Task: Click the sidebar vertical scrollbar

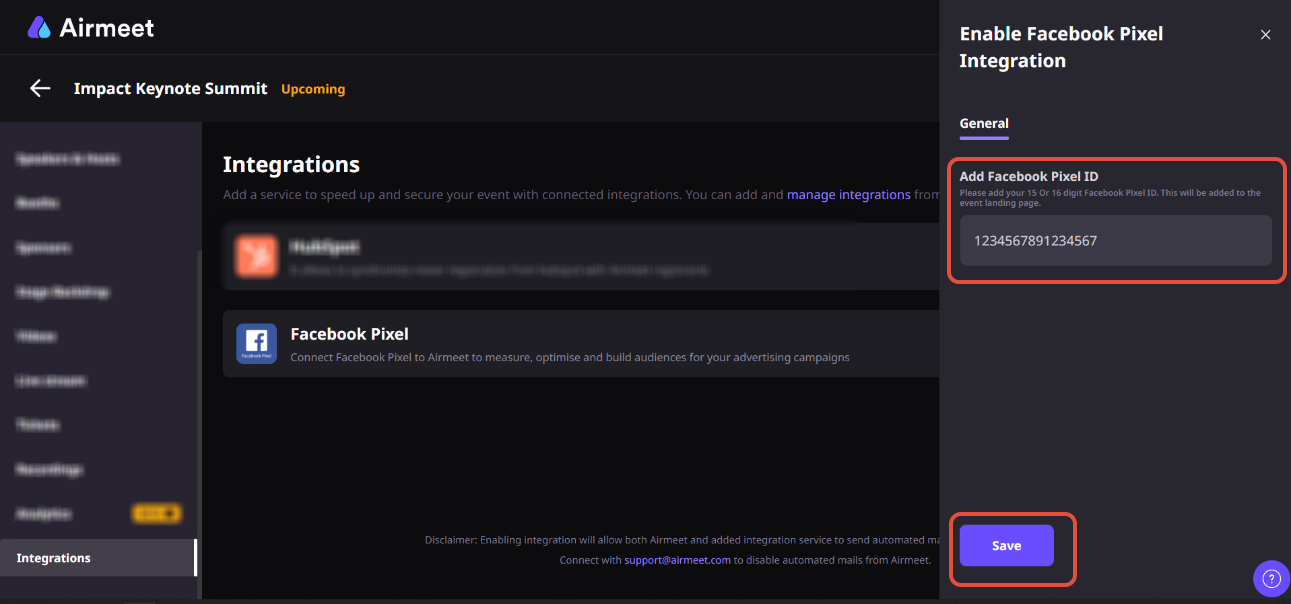Action: coord(198,400)
